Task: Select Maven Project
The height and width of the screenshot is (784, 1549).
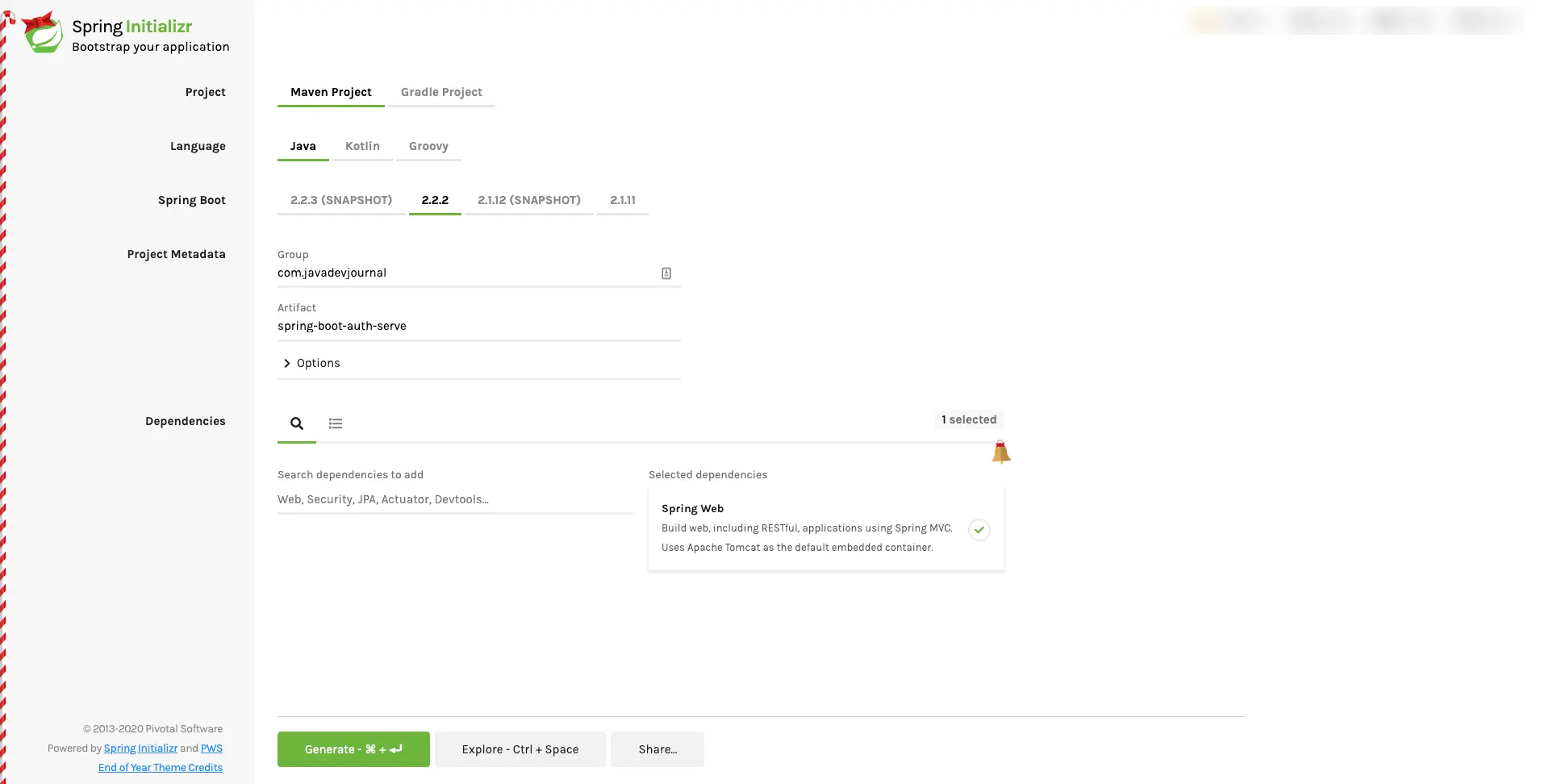Action: click(331, 92)
